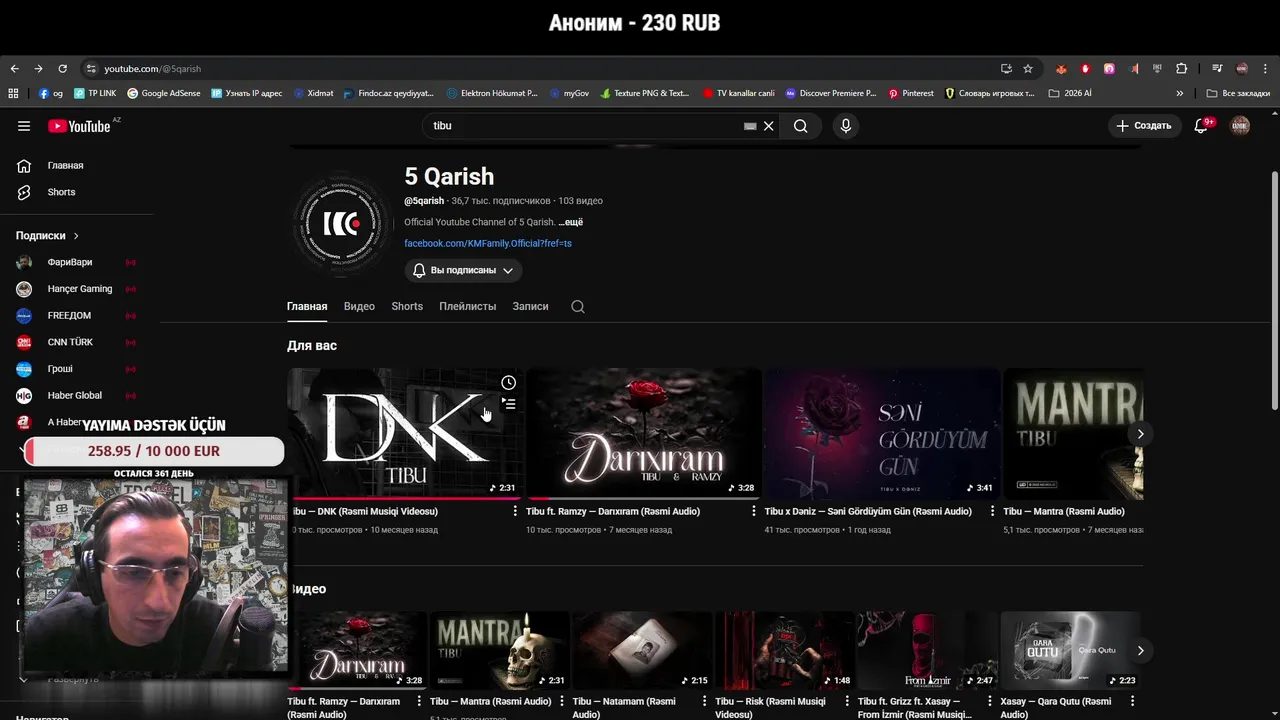Add DNK video to queue
This screenshot has height=720, width=1280.
(509, 404)
